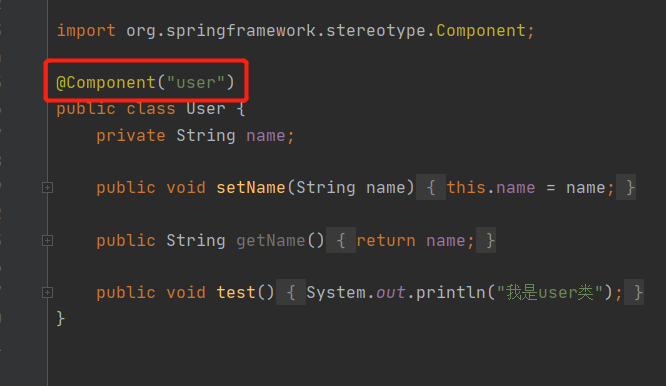Click the folded body of setName

pos(526,187)
